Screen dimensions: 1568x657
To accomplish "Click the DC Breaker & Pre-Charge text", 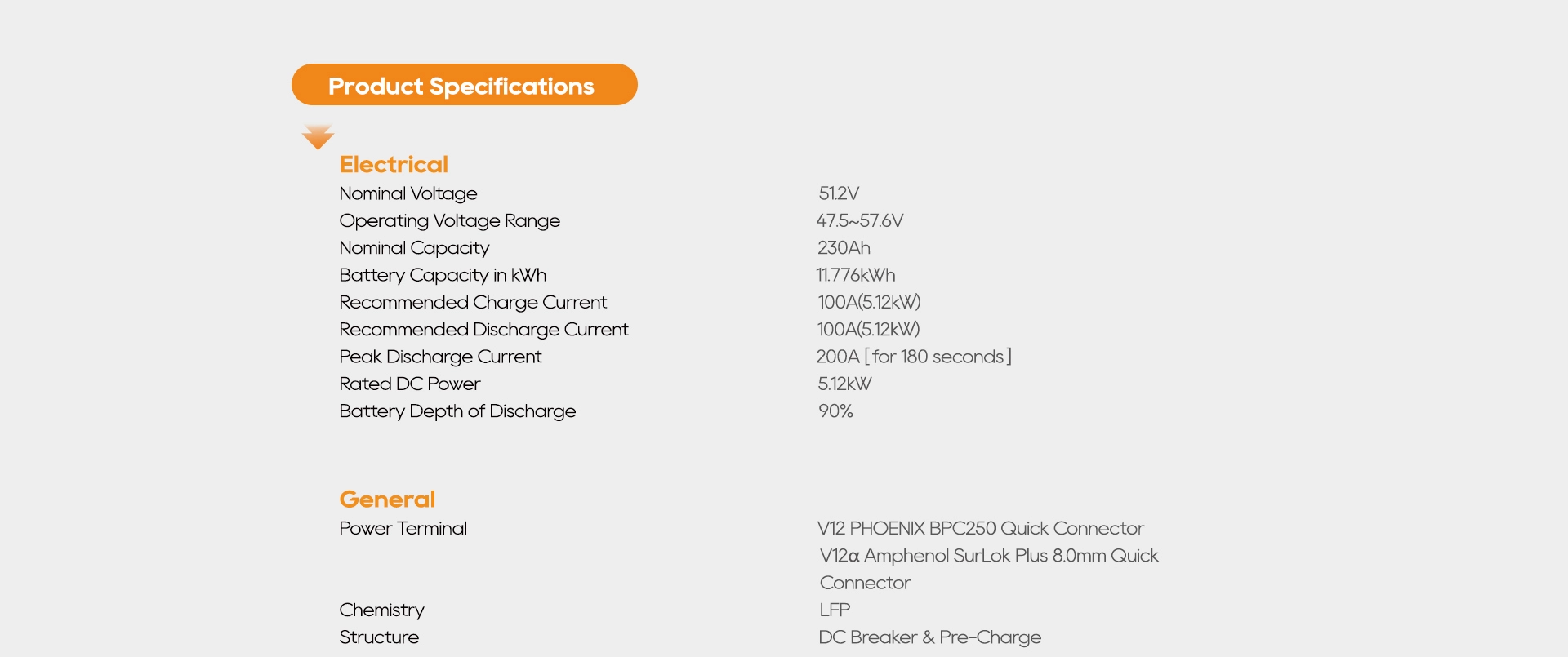I will [x=929, y=637].
